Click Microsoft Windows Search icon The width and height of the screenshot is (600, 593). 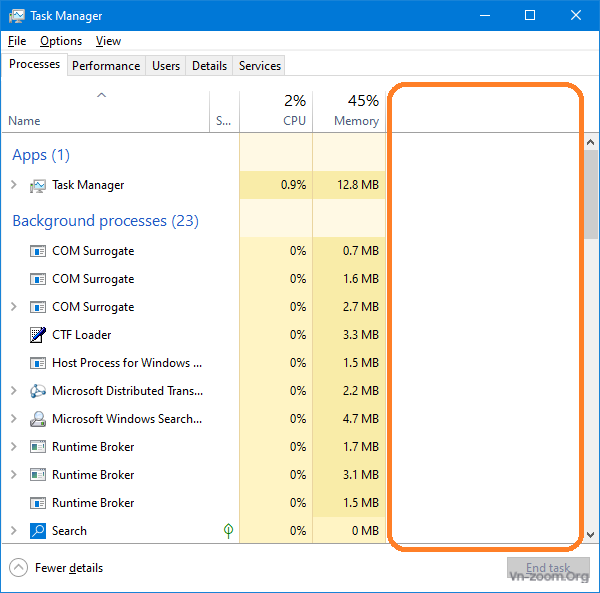[x=38, y=419]
